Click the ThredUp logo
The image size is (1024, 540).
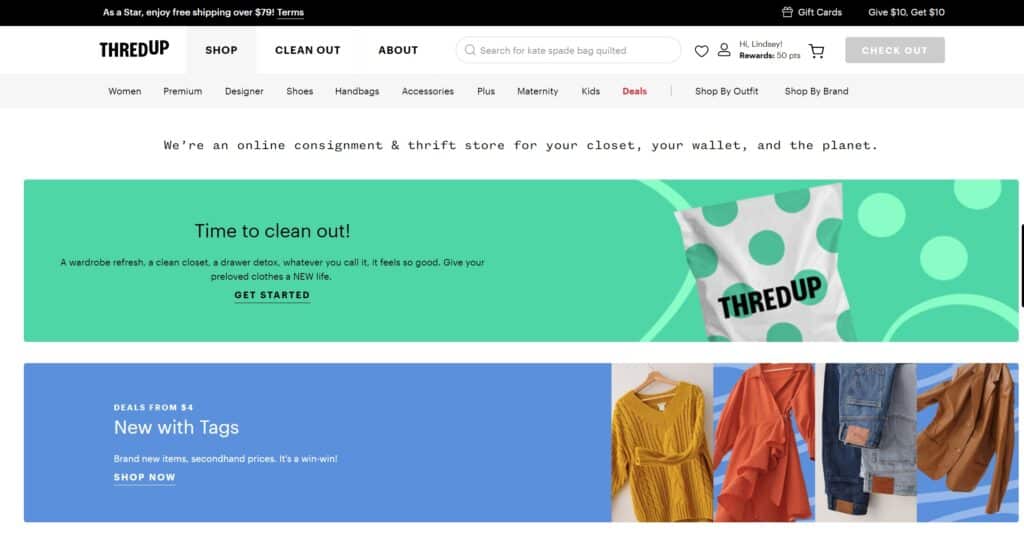134,50
